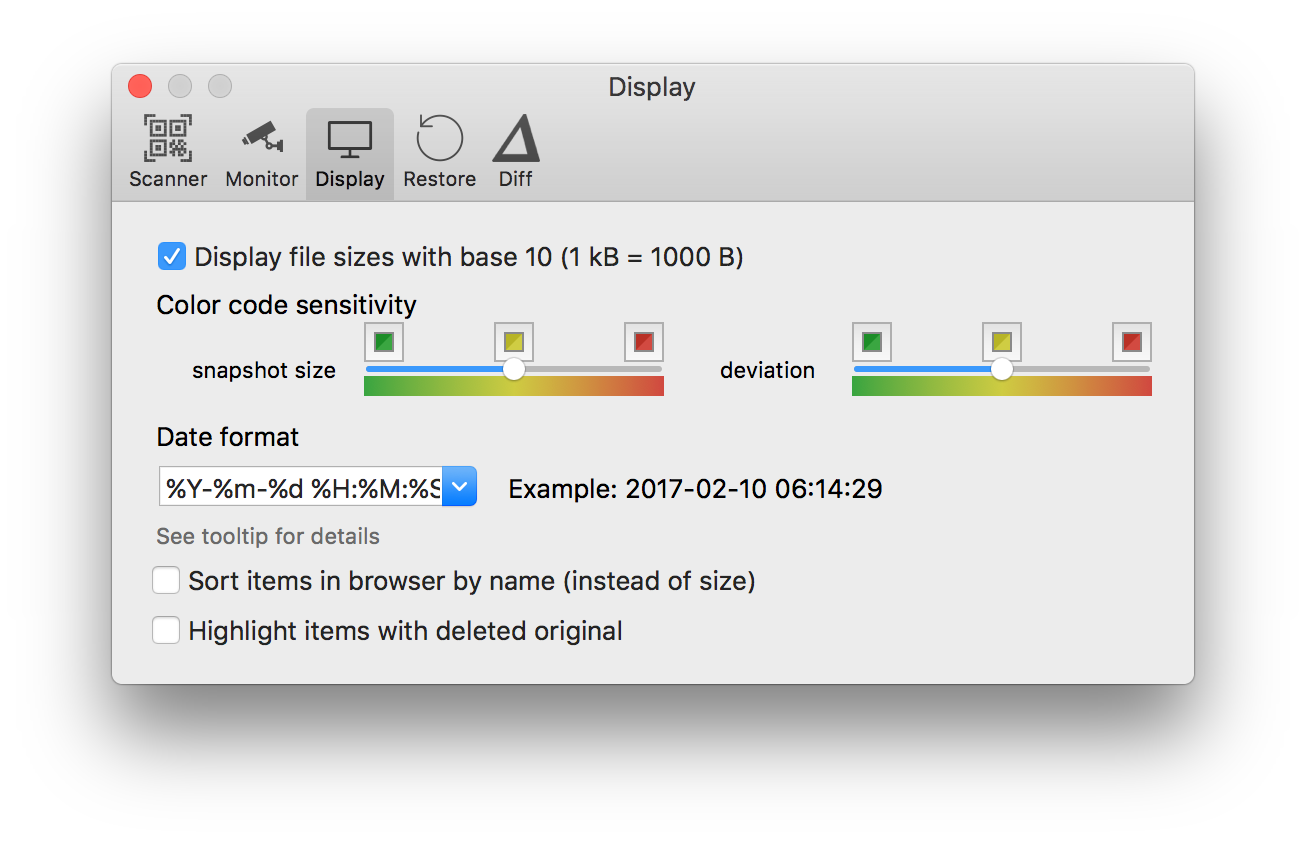Uncheck display file sizes with base 10

pos(172,257)
